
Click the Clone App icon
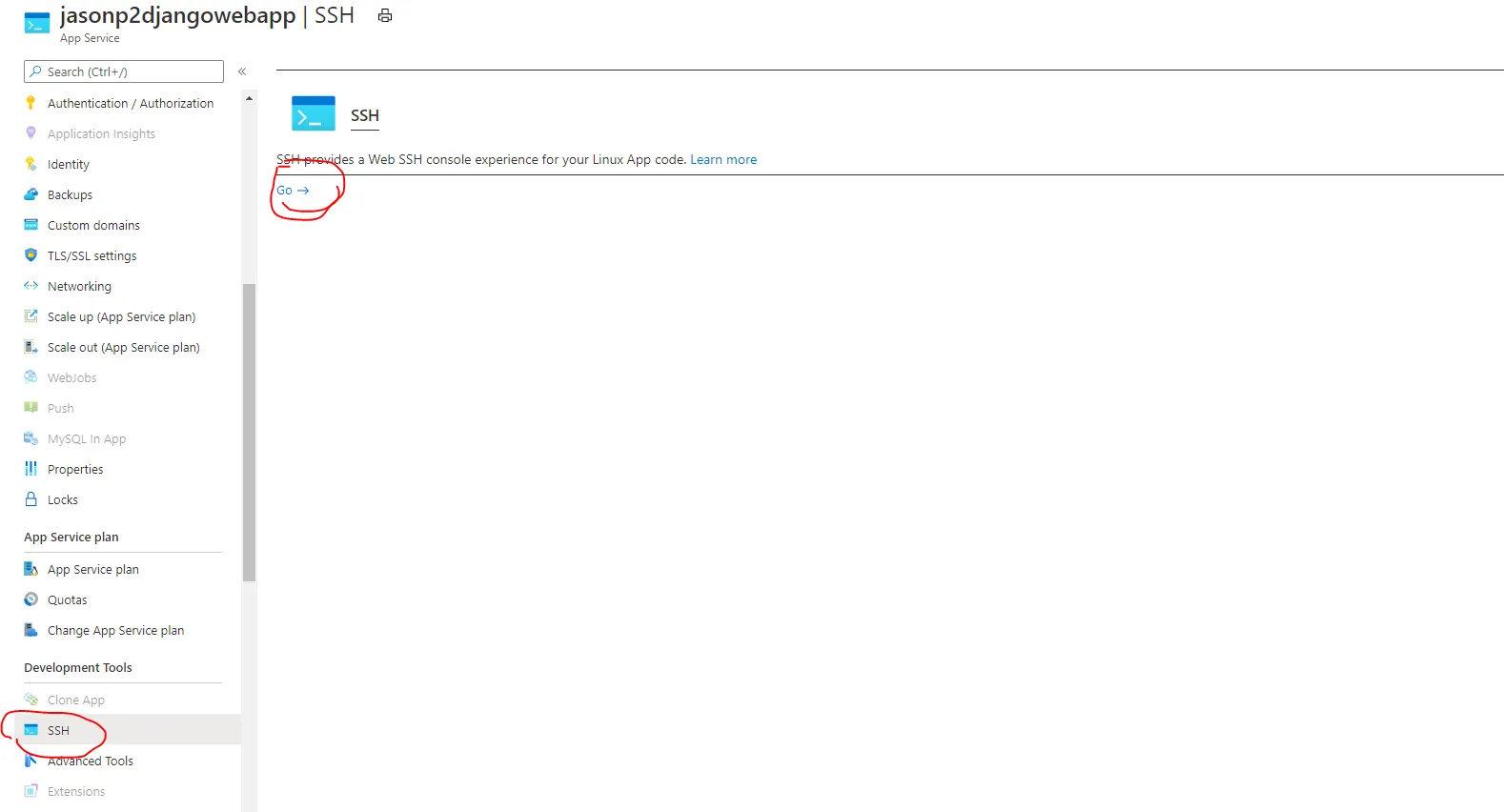point(30,700)
